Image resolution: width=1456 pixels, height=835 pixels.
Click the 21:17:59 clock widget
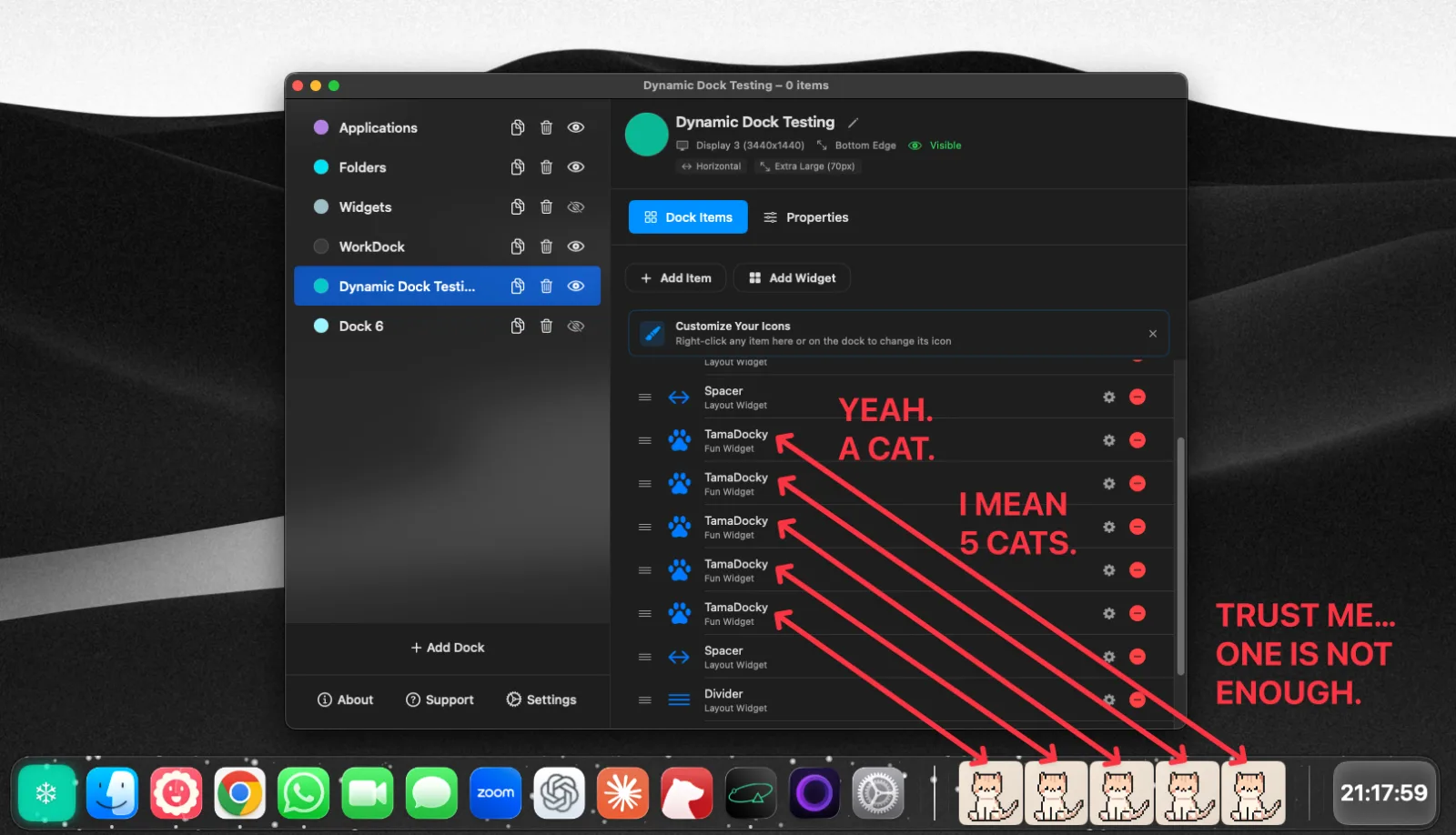coord(1384,793)
